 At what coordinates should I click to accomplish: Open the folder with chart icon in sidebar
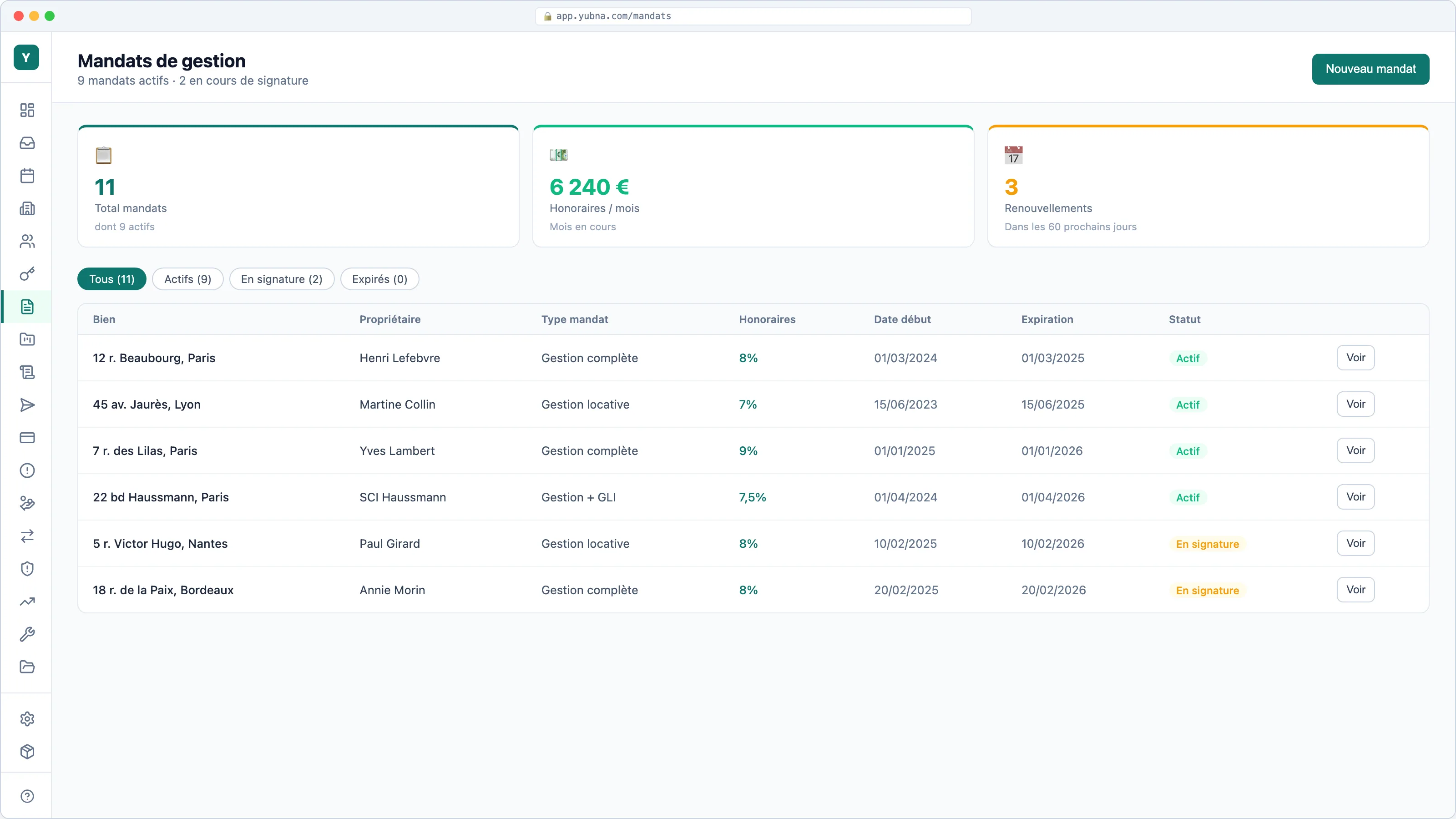tap(27, 340)
